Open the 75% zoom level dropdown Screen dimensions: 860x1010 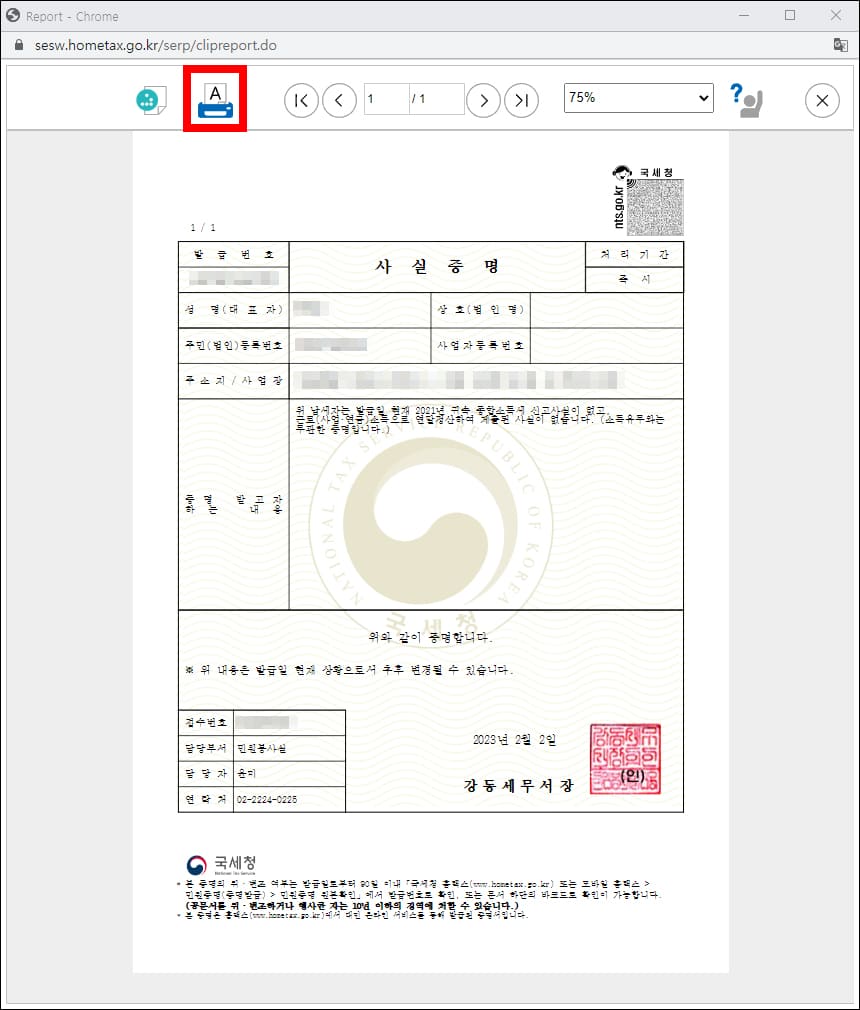(x=637, y=98)
